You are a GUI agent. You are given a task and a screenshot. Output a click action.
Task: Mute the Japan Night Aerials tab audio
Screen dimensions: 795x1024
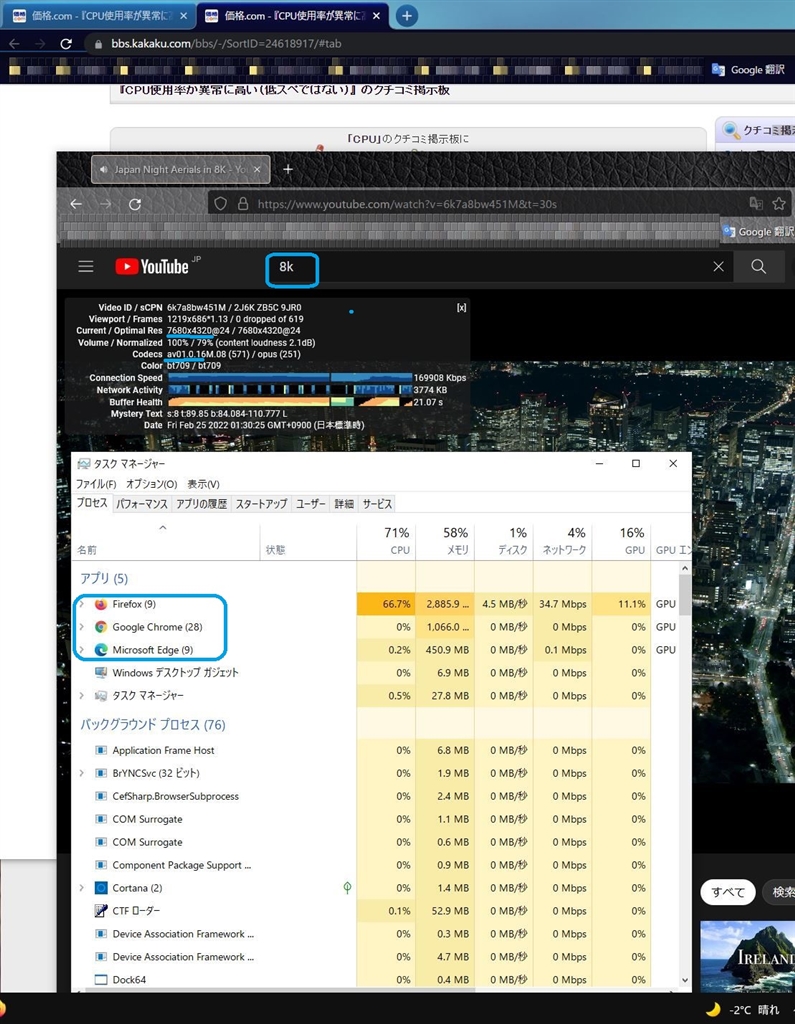point(104,170)
